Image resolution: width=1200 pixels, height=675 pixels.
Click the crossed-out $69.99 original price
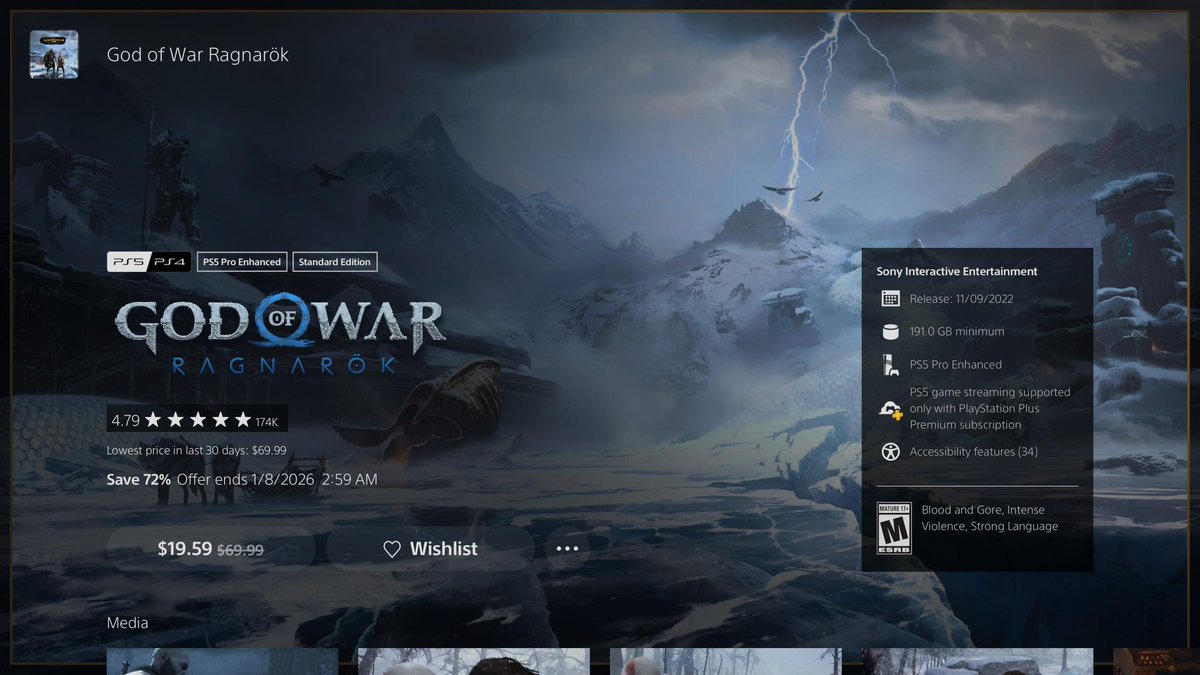click(240, 550)
